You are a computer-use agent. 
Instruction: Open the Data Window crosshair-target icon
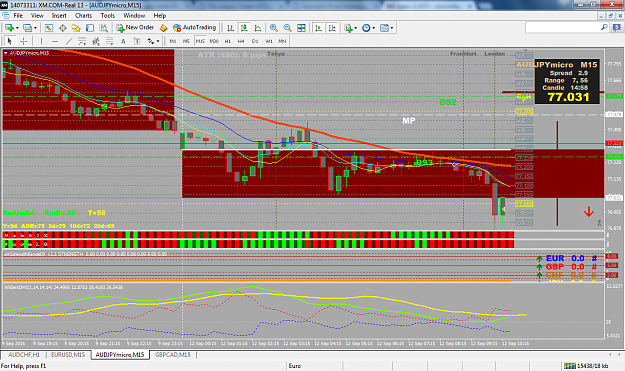(63, 27)
